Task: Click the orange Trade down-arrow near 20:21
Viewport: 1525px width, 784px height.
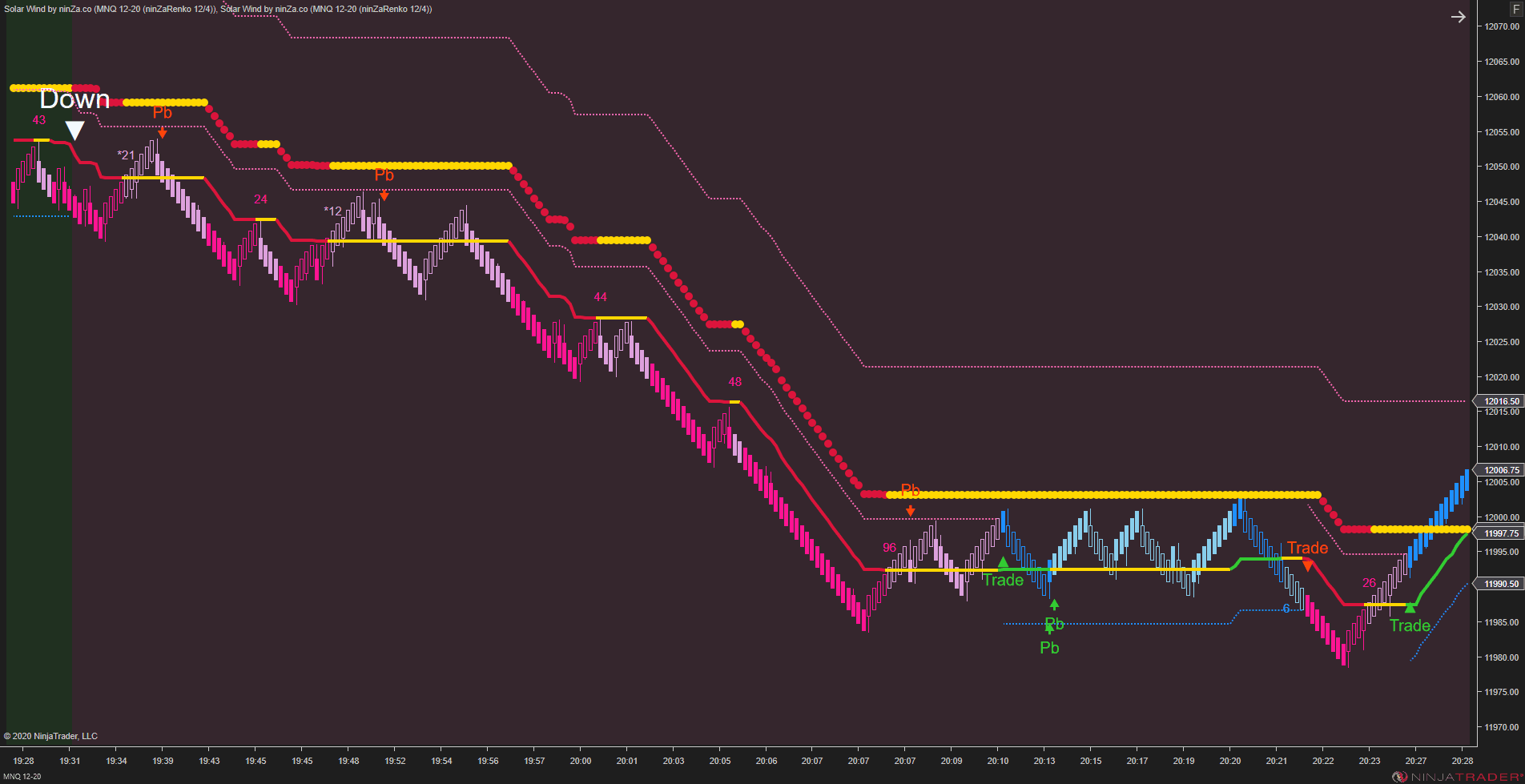Action: [1307, 566]
